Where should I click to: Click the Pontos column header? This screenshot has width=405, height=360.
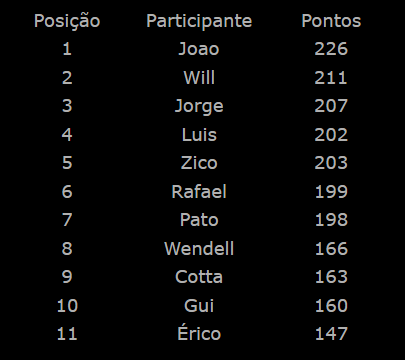331,21
